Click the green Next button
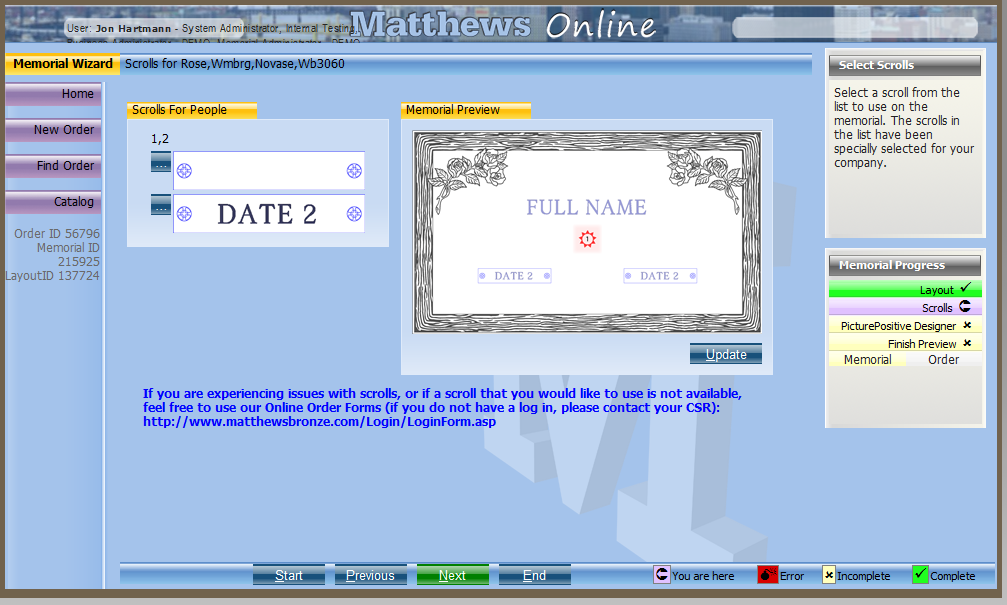 453,575
